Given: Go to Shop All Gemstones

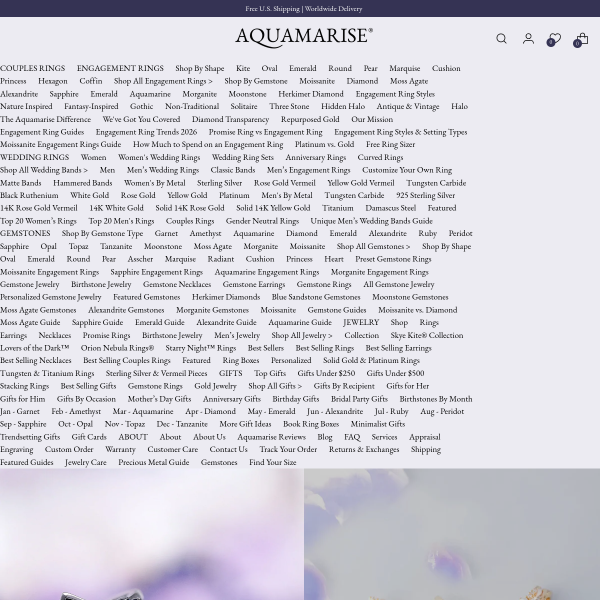Looking at the screenshot, I should [x=373, y=246].
